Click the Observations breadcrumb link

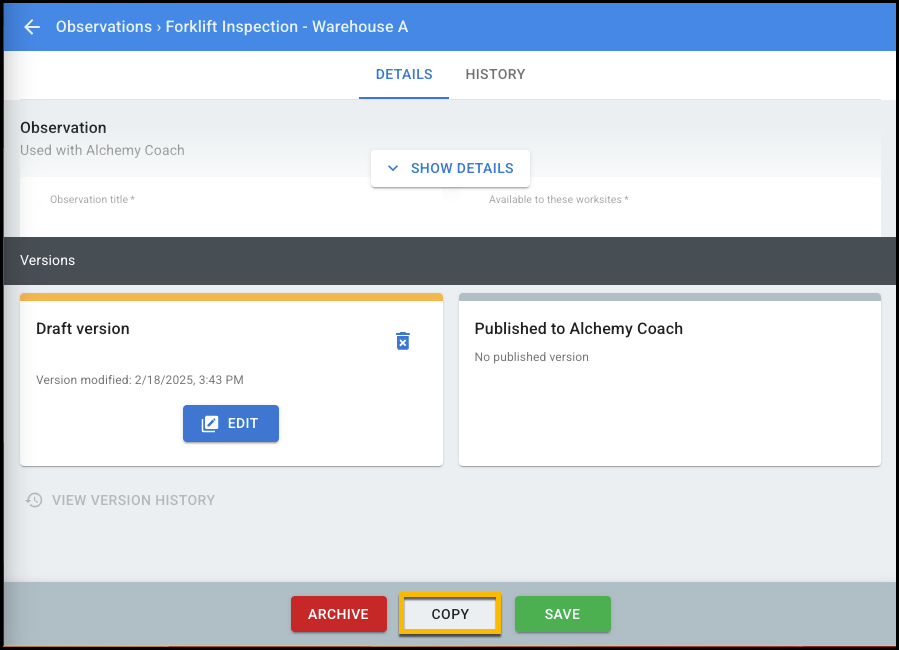(x=104, y=27)
